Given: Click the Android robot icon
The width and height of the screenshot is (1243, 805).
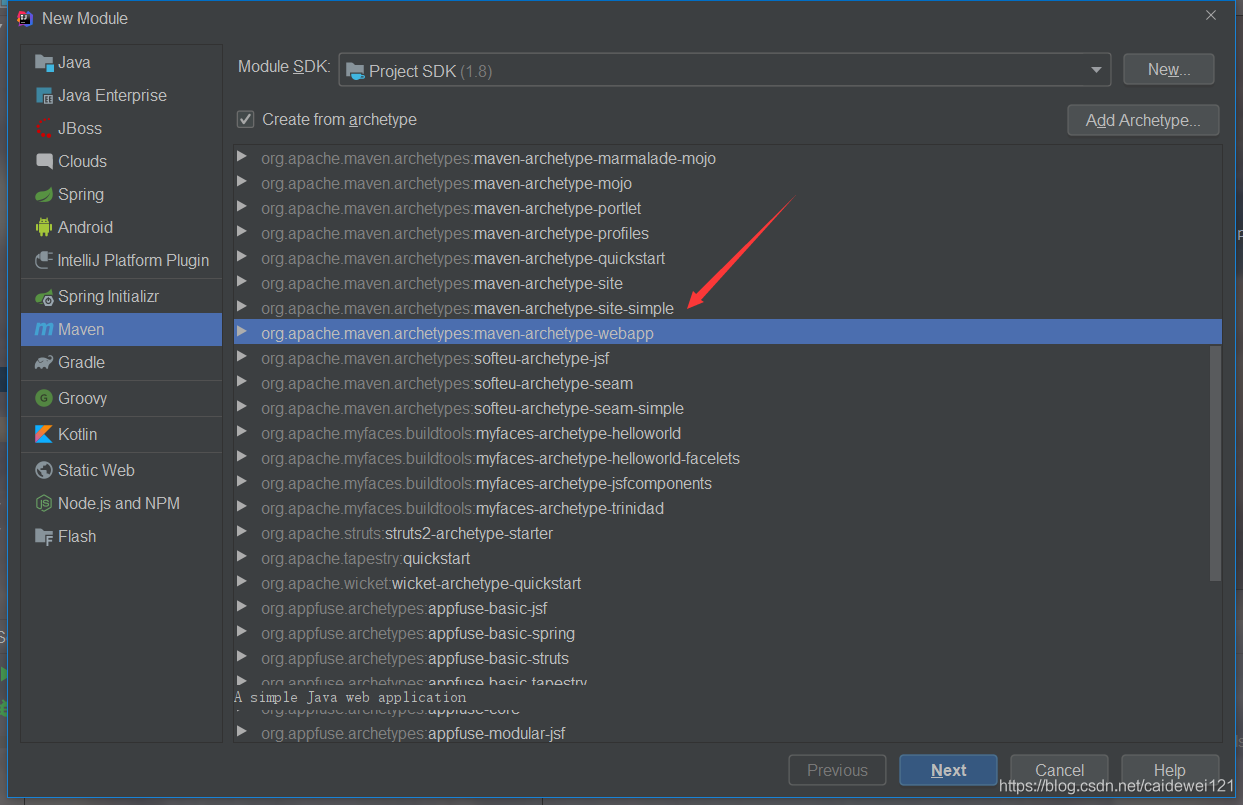Looking at the screenshot, I should pos(44,228).
